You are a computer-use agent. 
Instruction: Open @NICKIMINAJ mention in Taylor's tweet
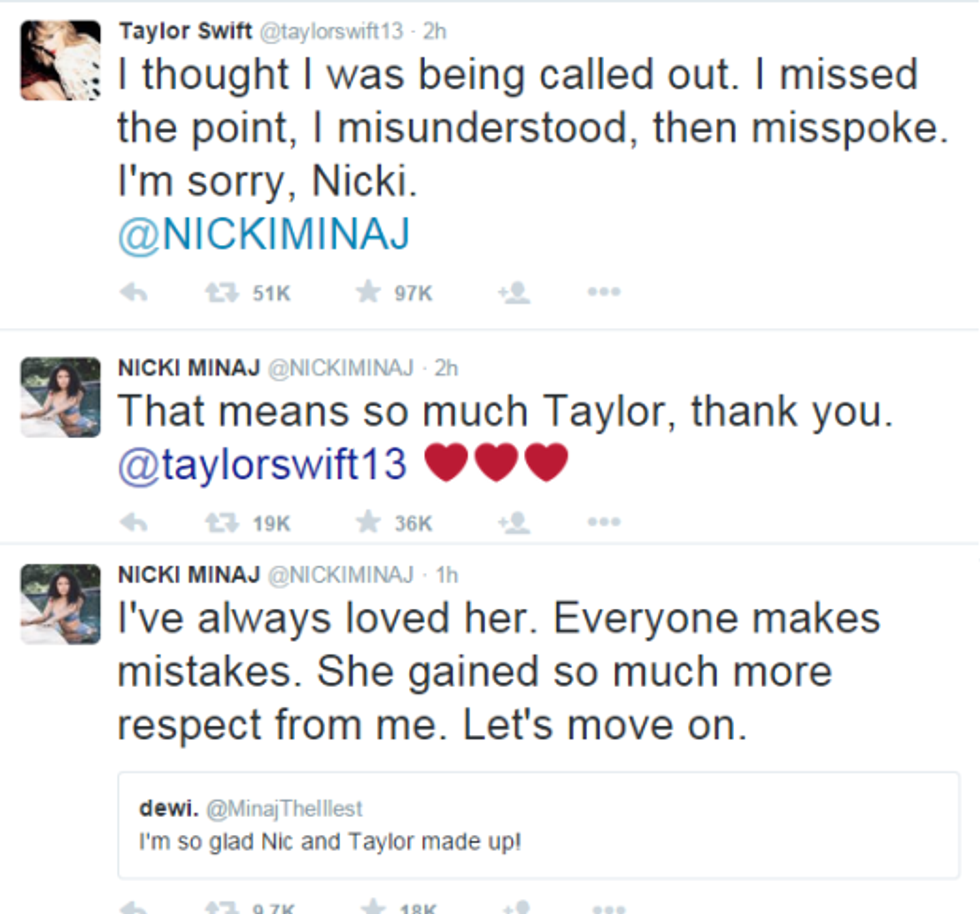click(x=264, y=236)
